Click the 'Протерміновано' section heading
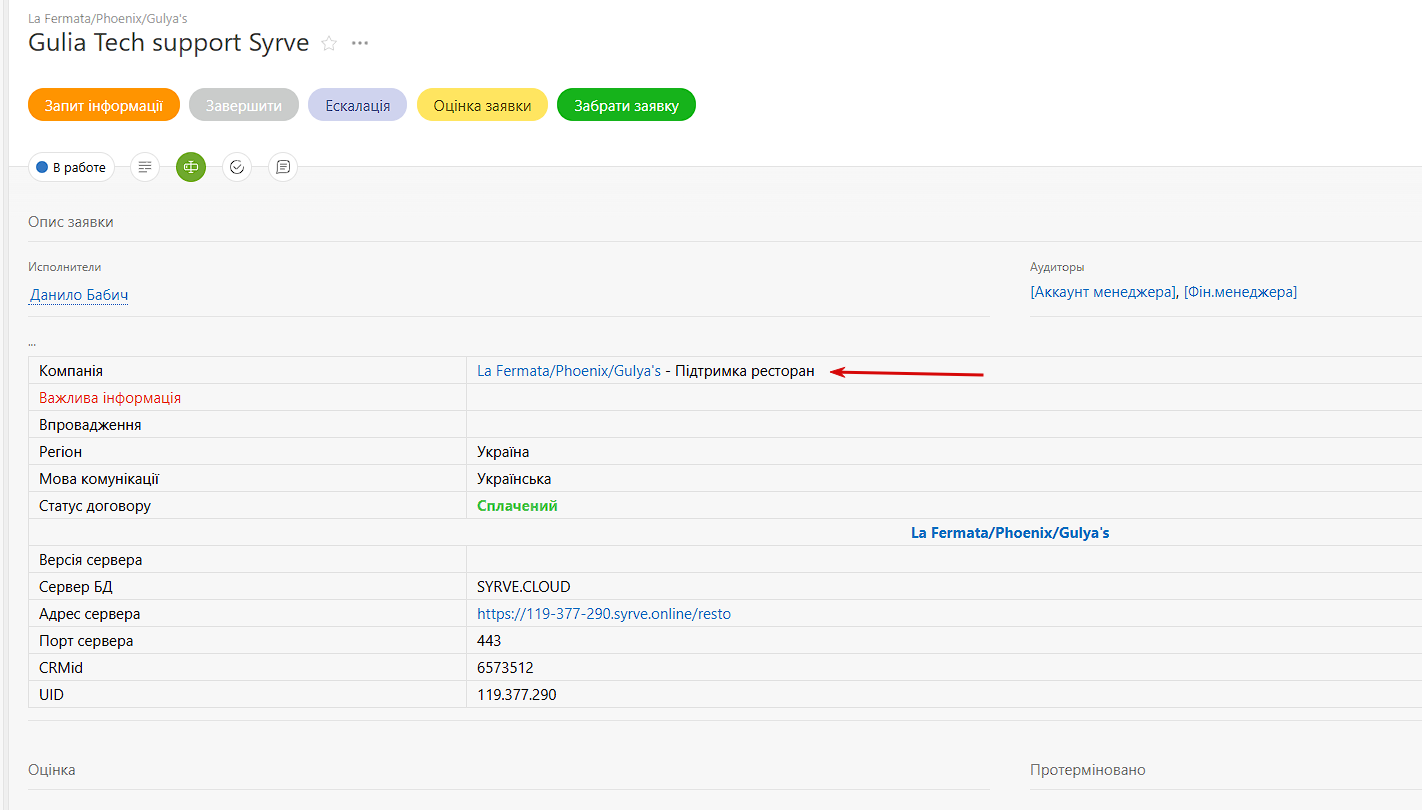This screenshot has width=1422, height=810. [x=1088, y=770]
